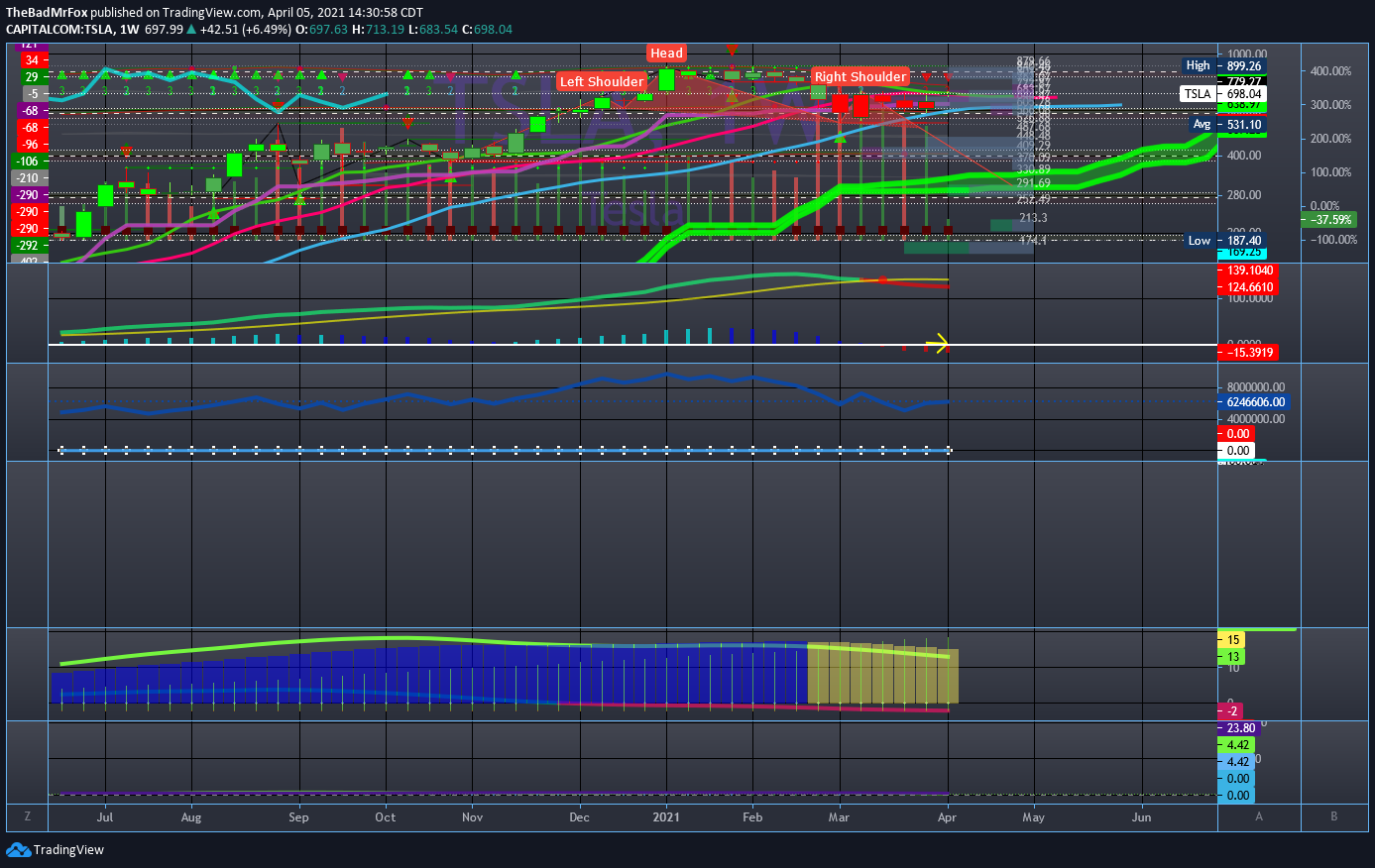1375x868 pixels.
Task: Click the Feb label on the time axis
Action: (752, 817)
